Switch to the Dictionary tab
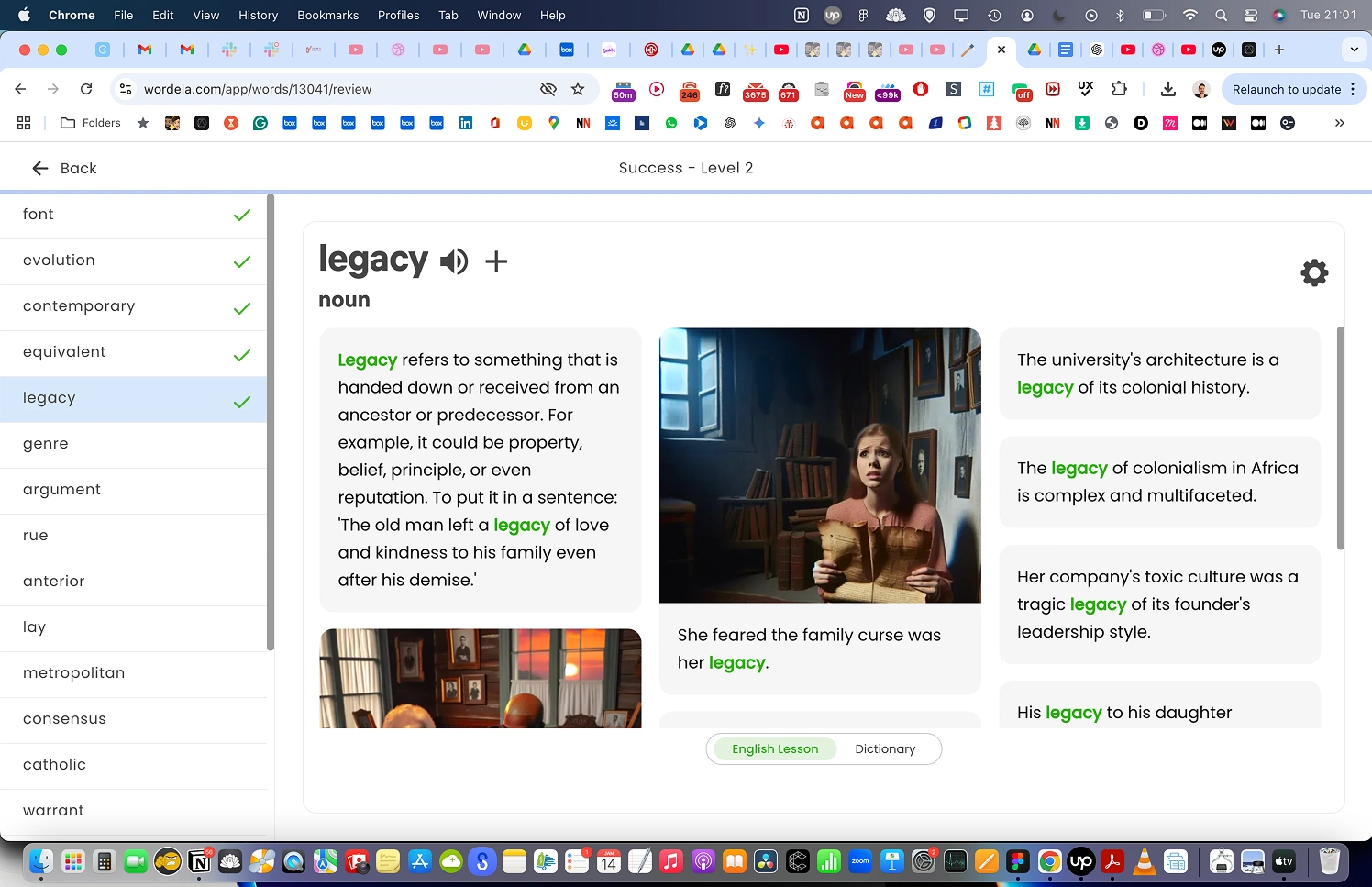This screenshot has width=1372, height=887. click(x=885, y=748)
